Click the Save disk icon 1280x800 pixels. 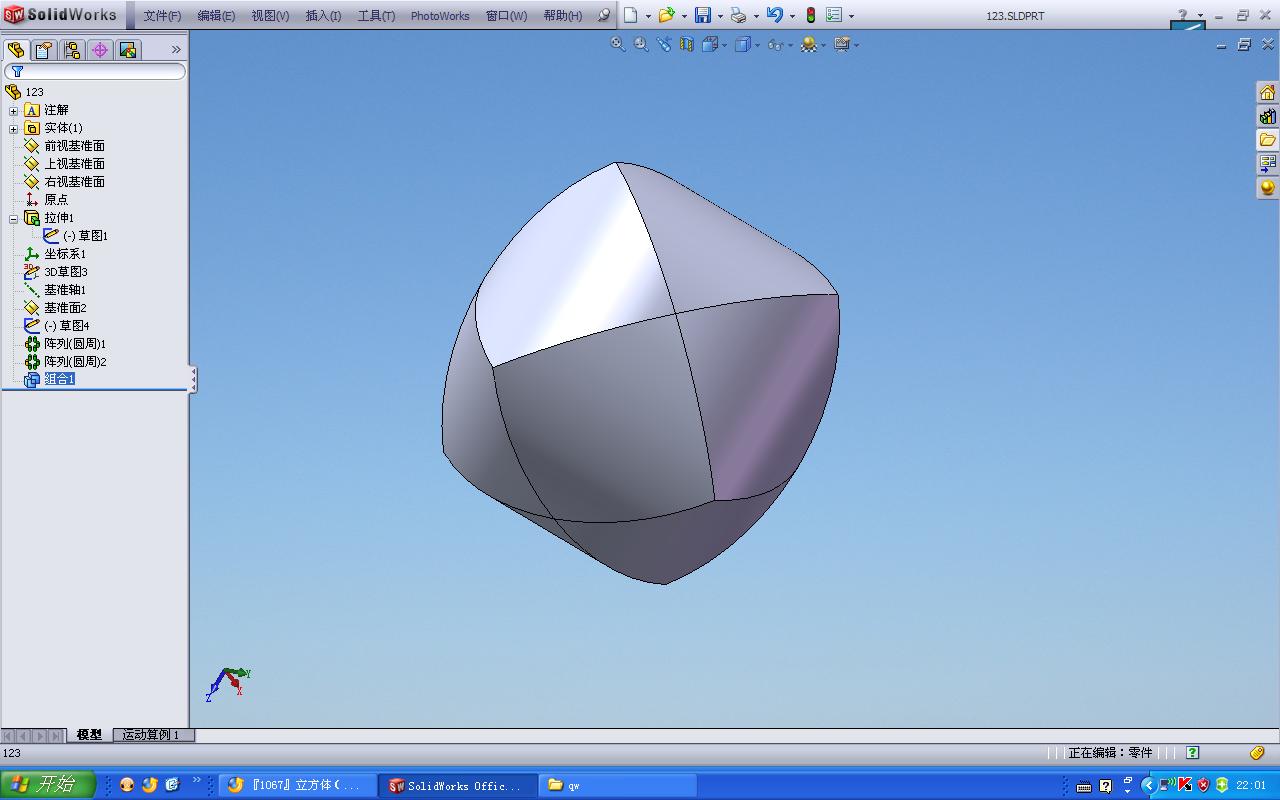pyautogui.click(x=702, y=15)
